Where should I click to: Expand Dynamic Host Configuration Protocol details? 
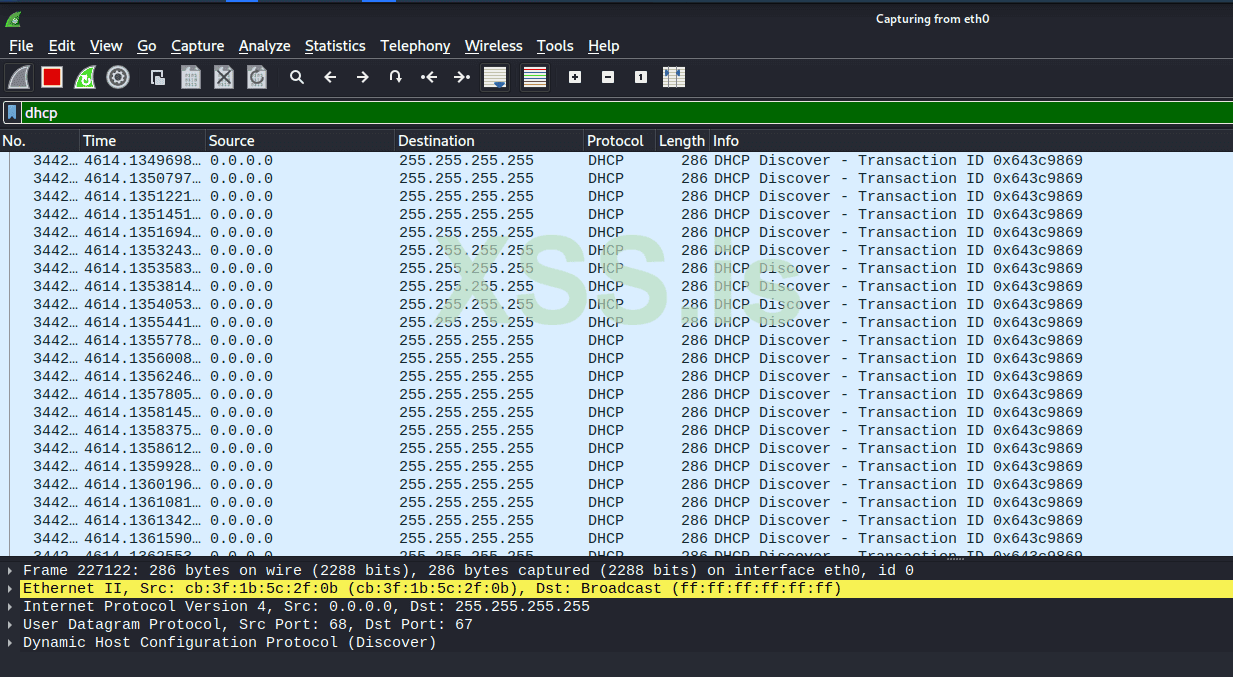pos(10,642)
